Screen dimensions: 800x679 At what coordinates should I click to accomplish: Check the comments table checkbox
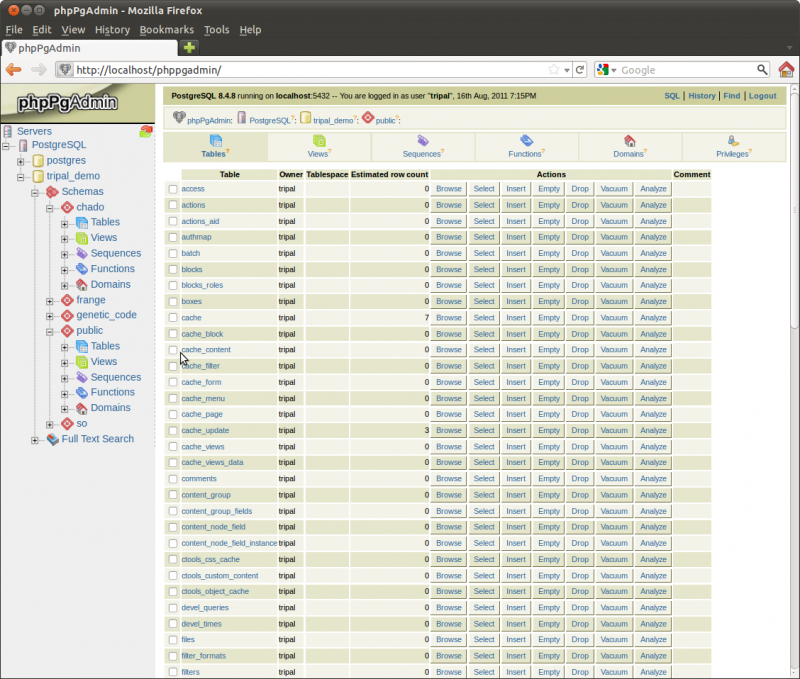[173, 479]
